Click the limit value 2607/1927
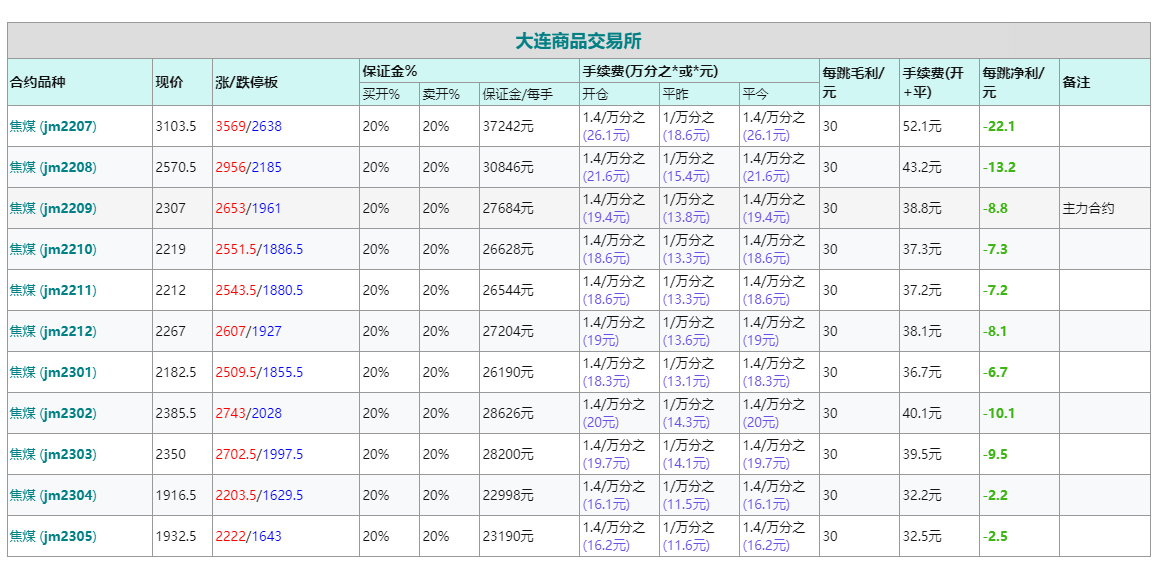This screenshot has height=568, width=1163. coord(248,331)
